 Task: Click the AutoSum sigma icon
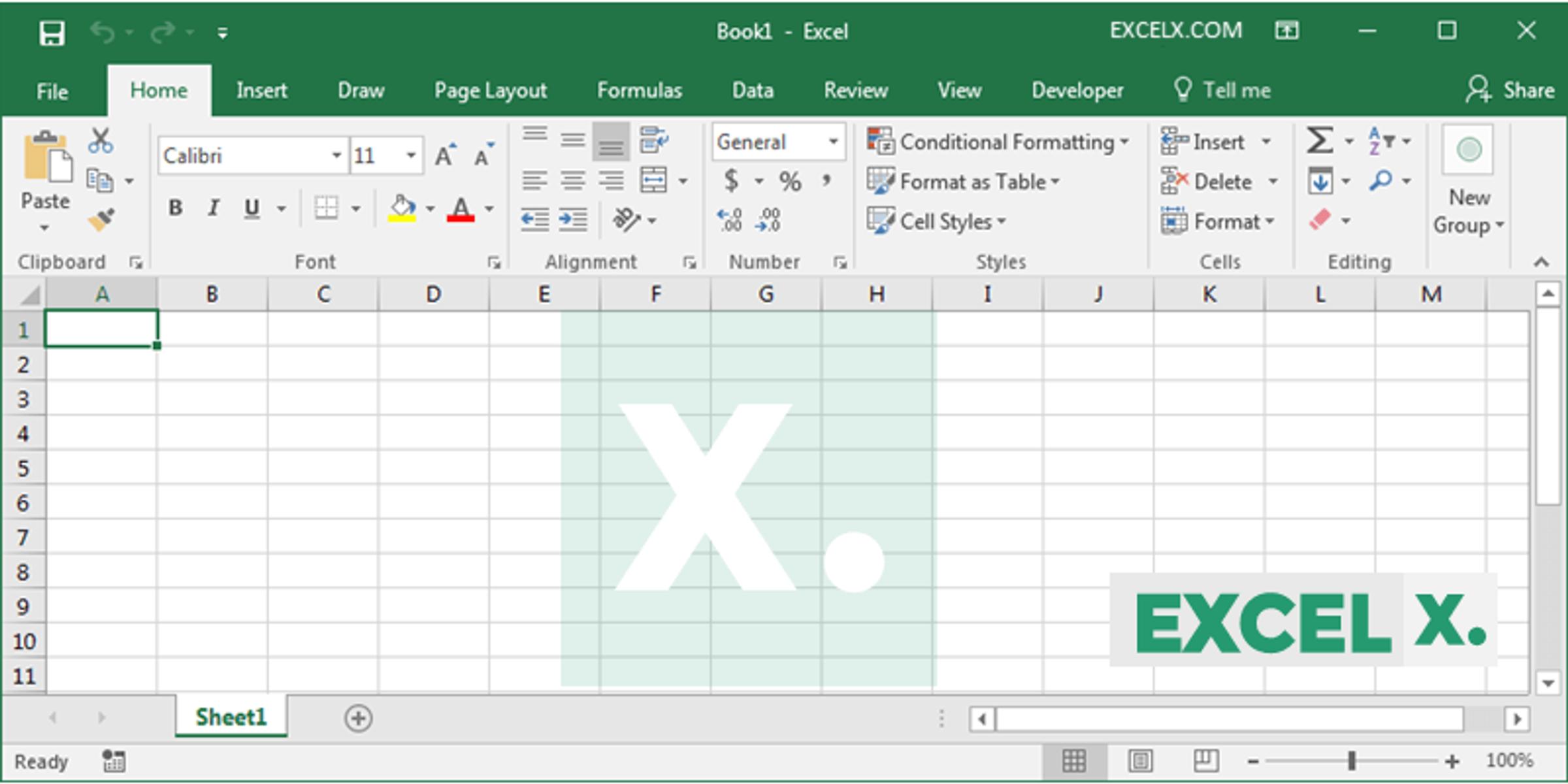point(1320,140)
